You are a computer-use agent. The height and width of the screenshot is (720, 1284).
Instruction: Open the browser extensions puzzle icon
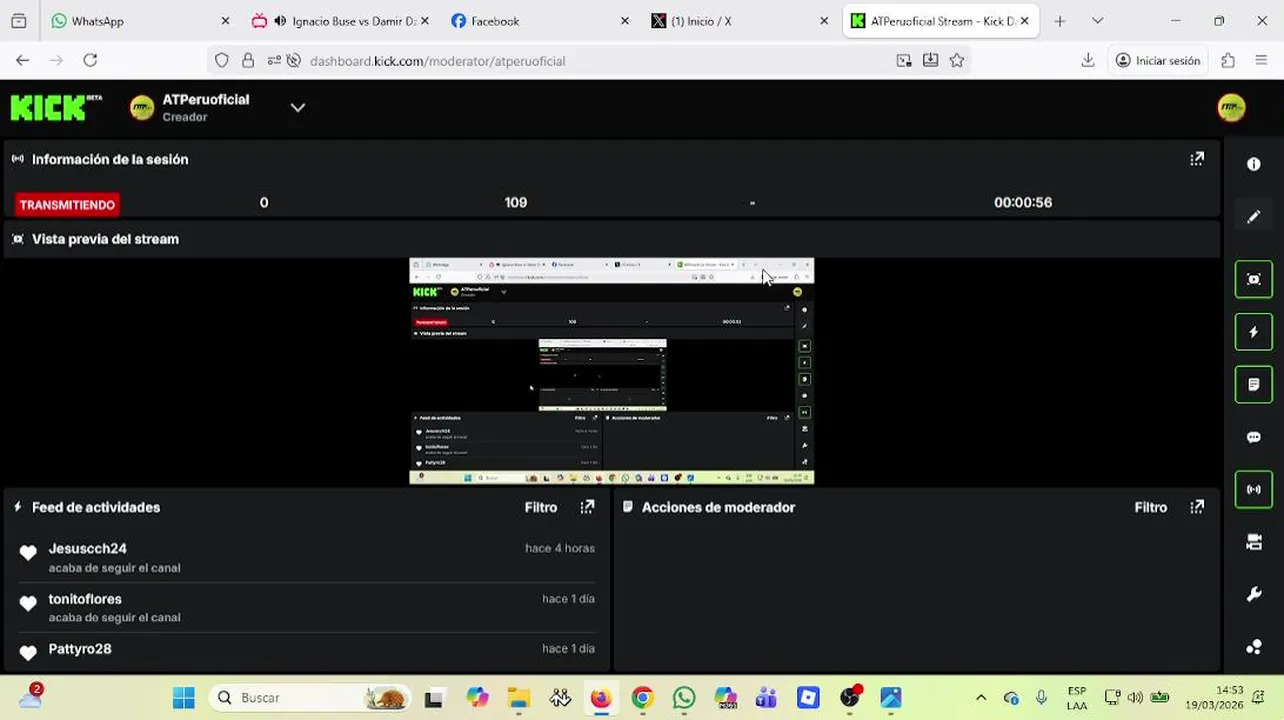(1228, 60)
